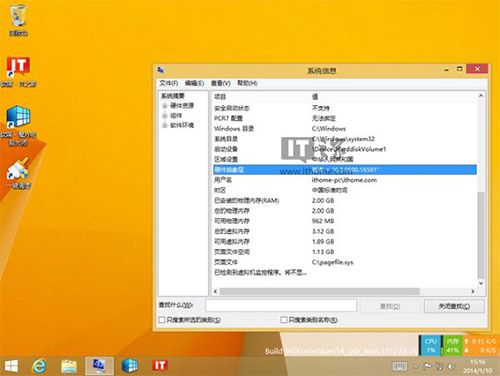This screenshot has width=500, height=376.
Task: Close the System Information window
Action: tap(477, 69)
